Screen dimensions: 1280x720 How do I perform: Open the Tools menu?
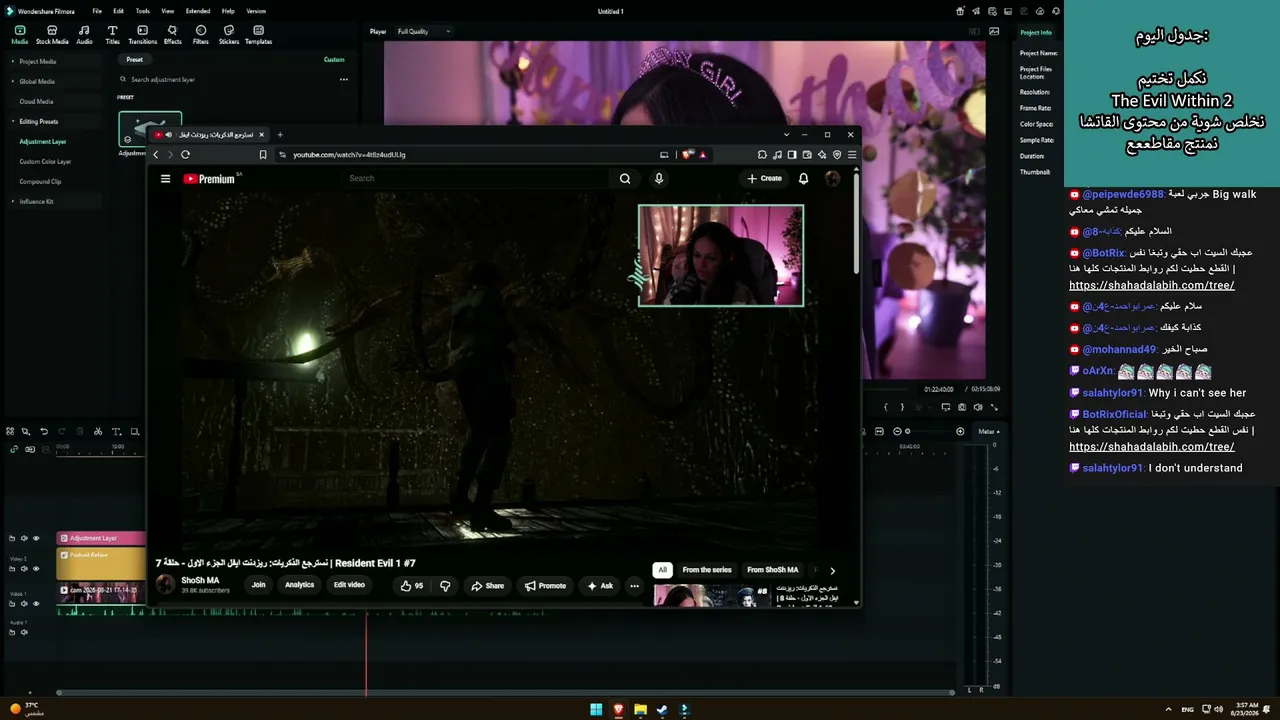pos(143,11)
